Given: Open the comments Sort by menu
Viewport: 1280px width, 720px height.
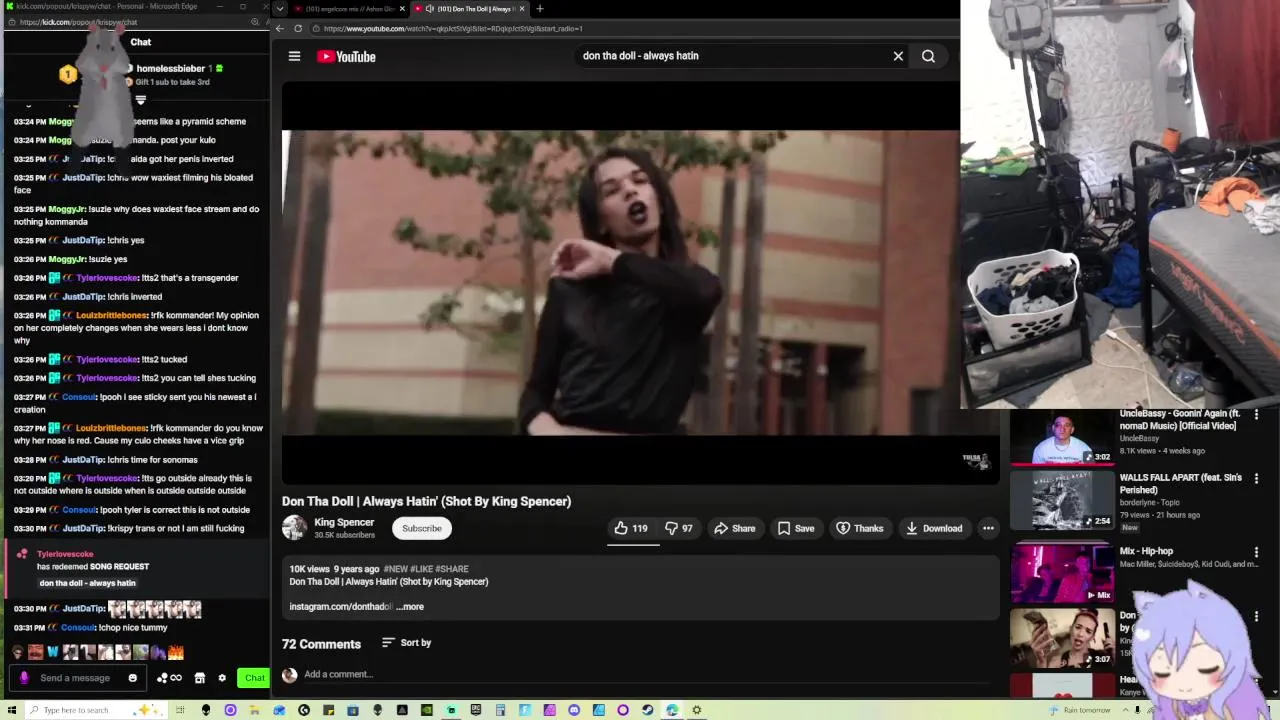Looking at the screenshot, I should click(x=407, y=643).
